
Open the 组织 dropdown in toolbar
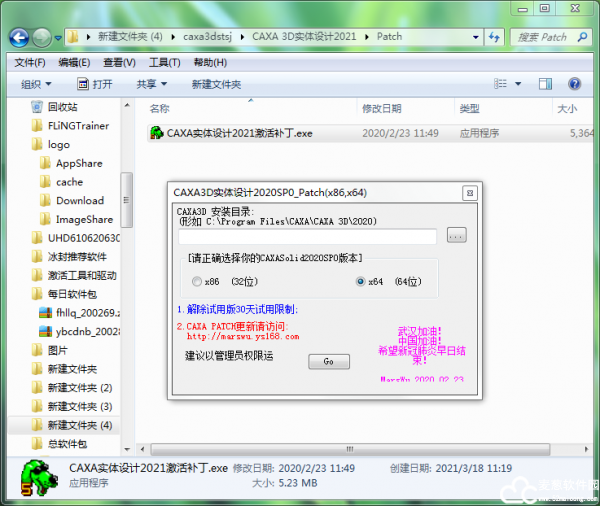(x=36, y=84)
